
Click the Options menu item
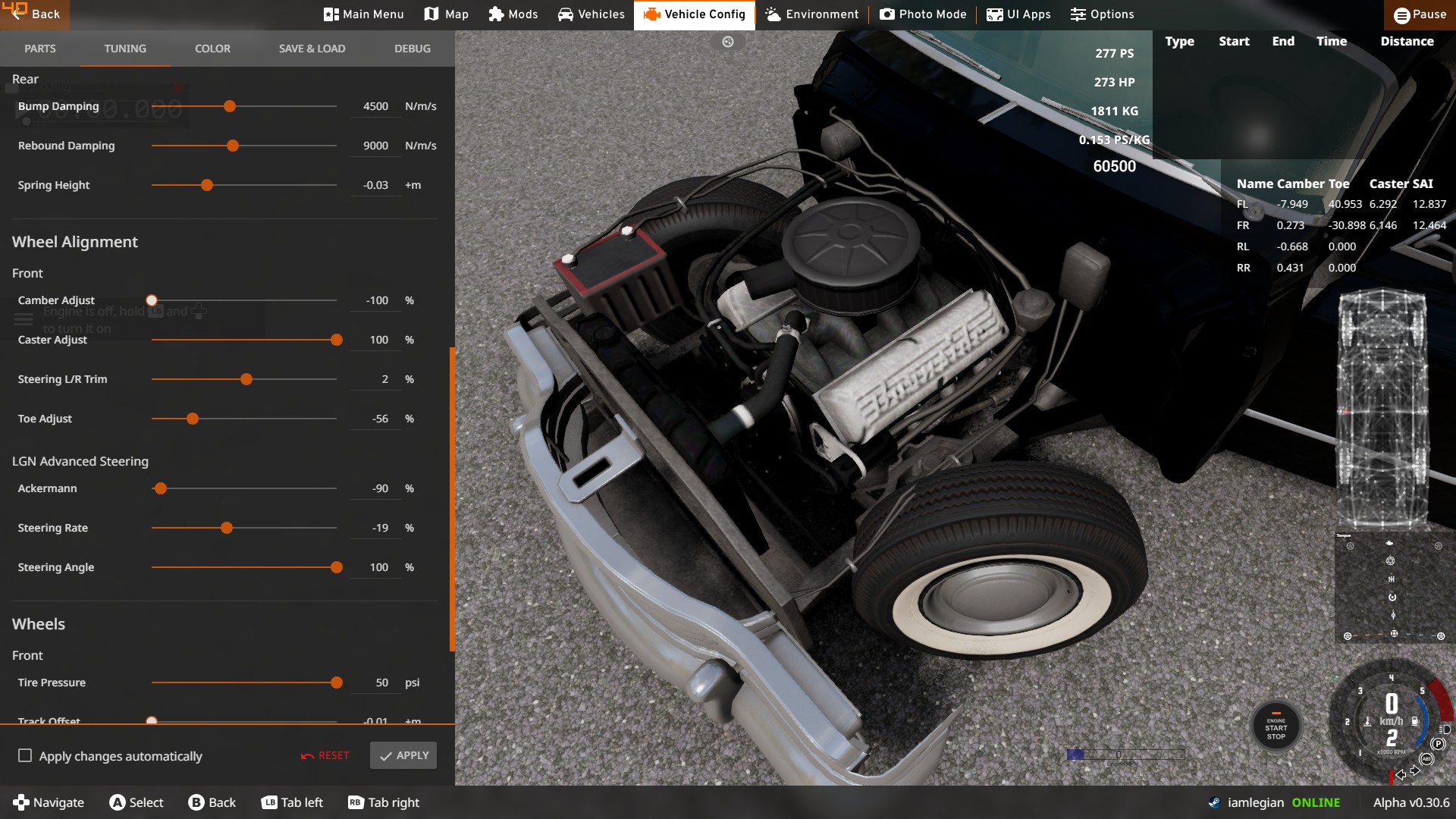coord(1102,14)
